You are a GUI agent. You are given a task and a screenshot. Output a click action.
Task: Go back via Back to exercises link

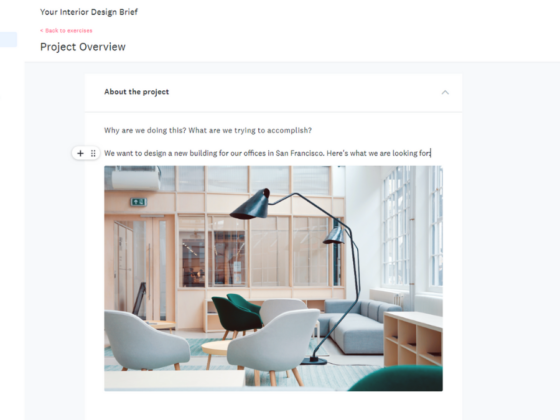[x=66, y=31]
